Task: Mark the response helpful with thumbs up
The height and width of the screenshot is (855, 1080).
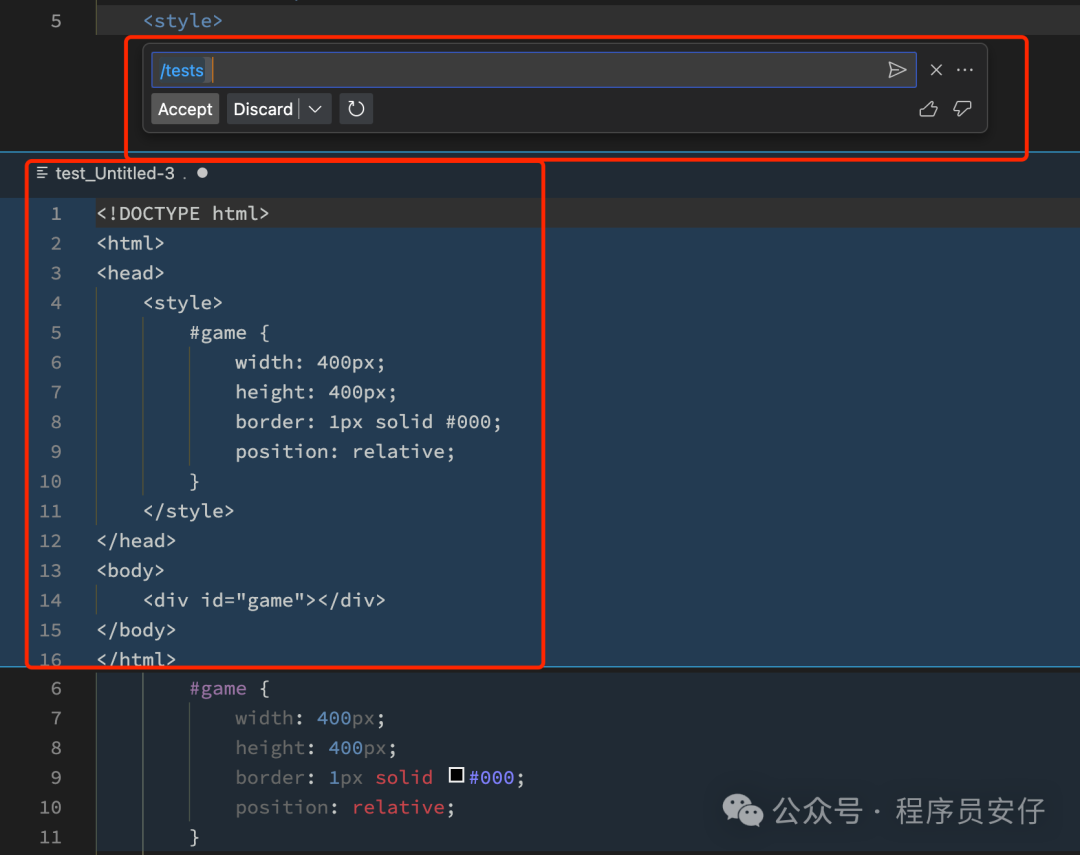Action: pos(928,109)
